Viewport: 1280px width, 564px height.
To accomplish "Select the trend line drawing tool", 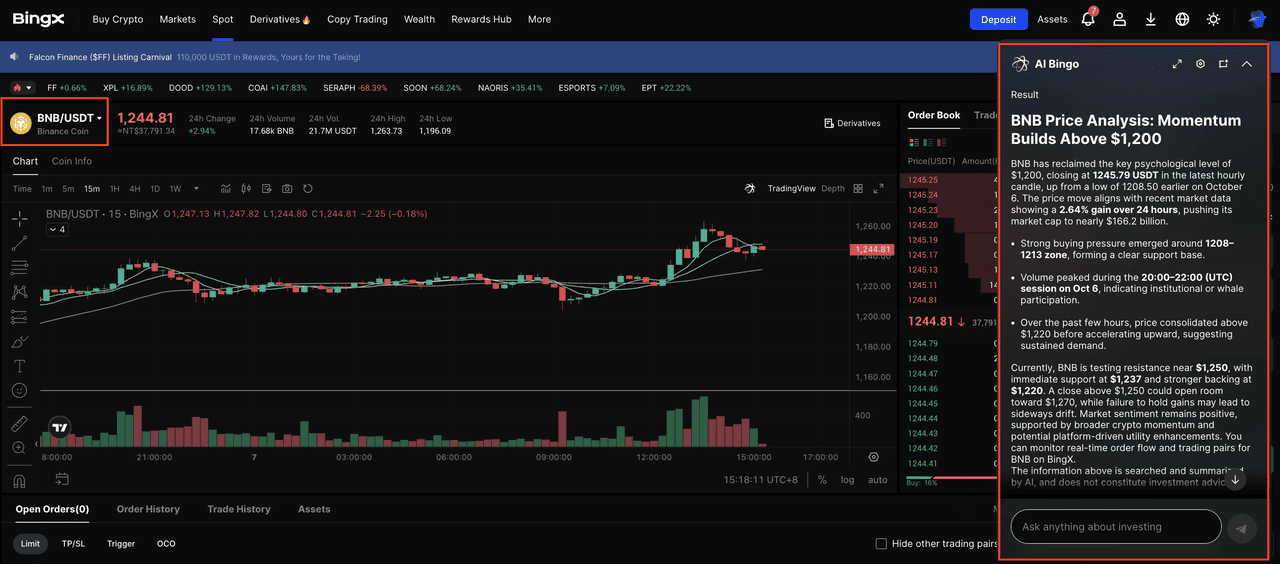I will (19, 243).
